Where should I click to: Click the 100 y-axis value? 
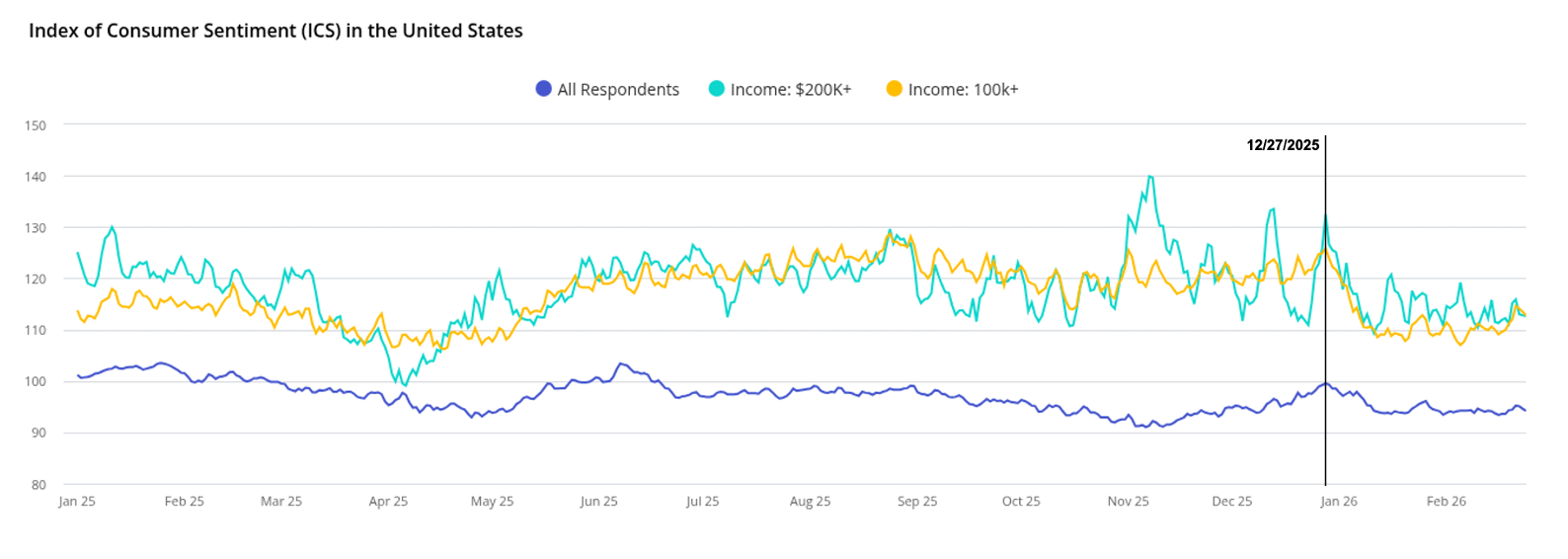click(36, 382)
